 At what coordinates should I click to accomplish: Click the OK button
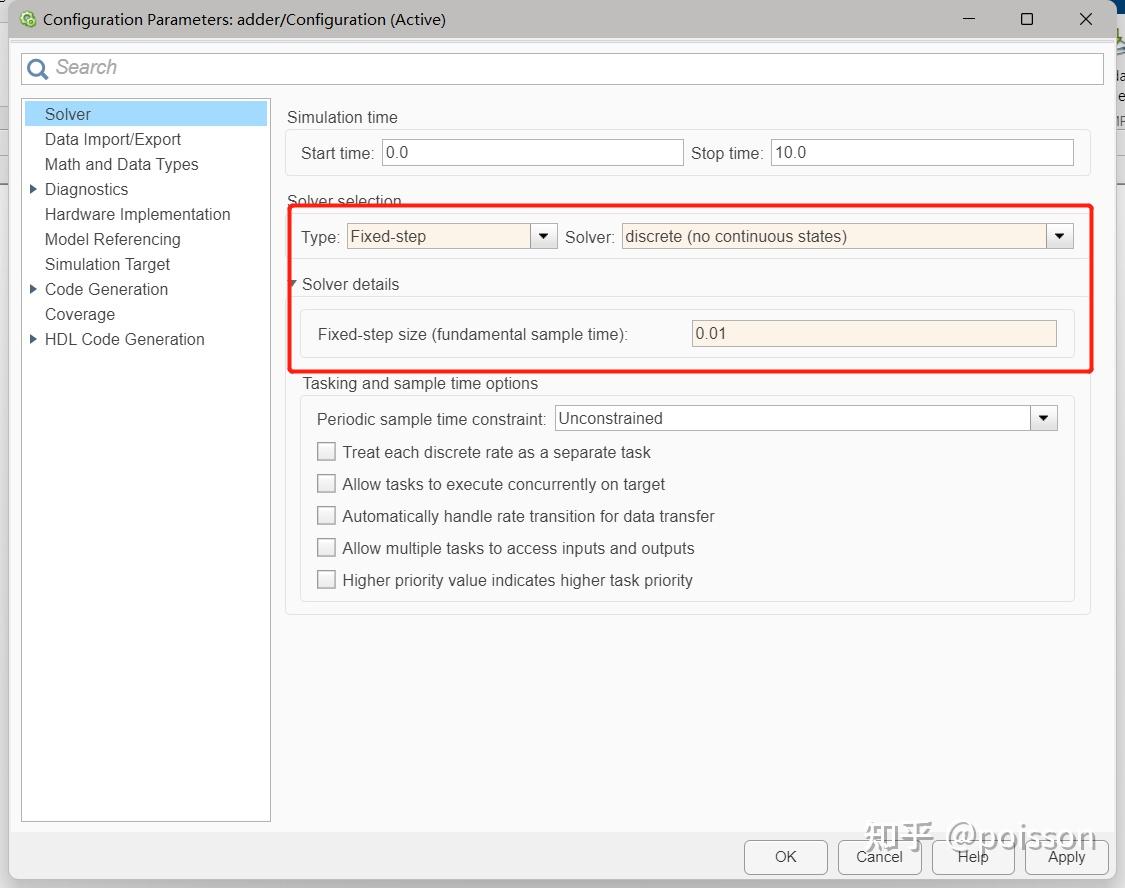786,856
